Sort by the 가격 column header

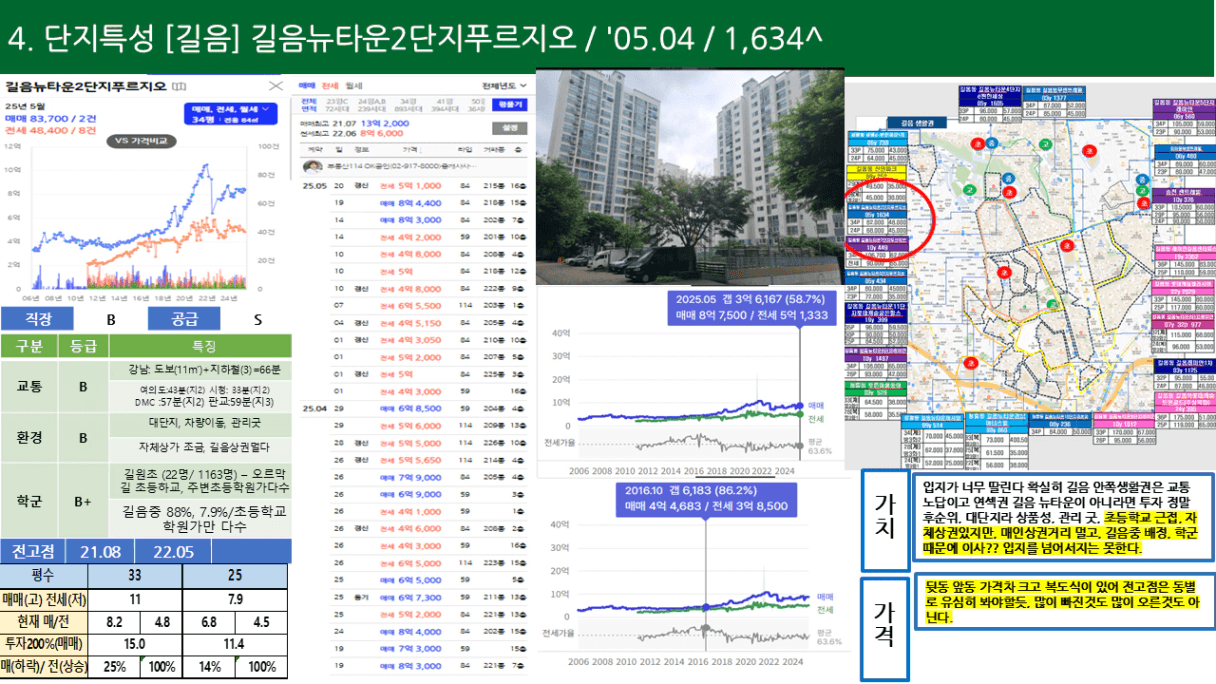[410, 149]
